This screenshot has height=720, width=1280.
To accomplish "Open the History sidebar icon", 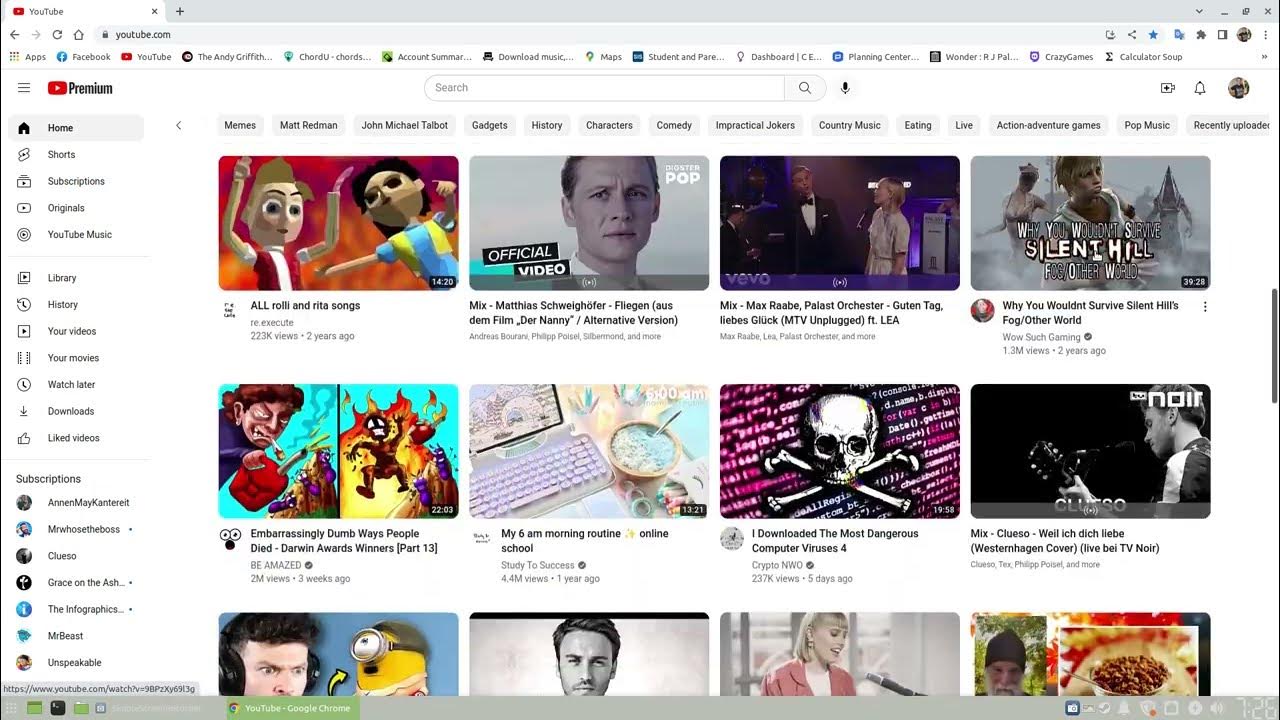I will pos(24,305).
